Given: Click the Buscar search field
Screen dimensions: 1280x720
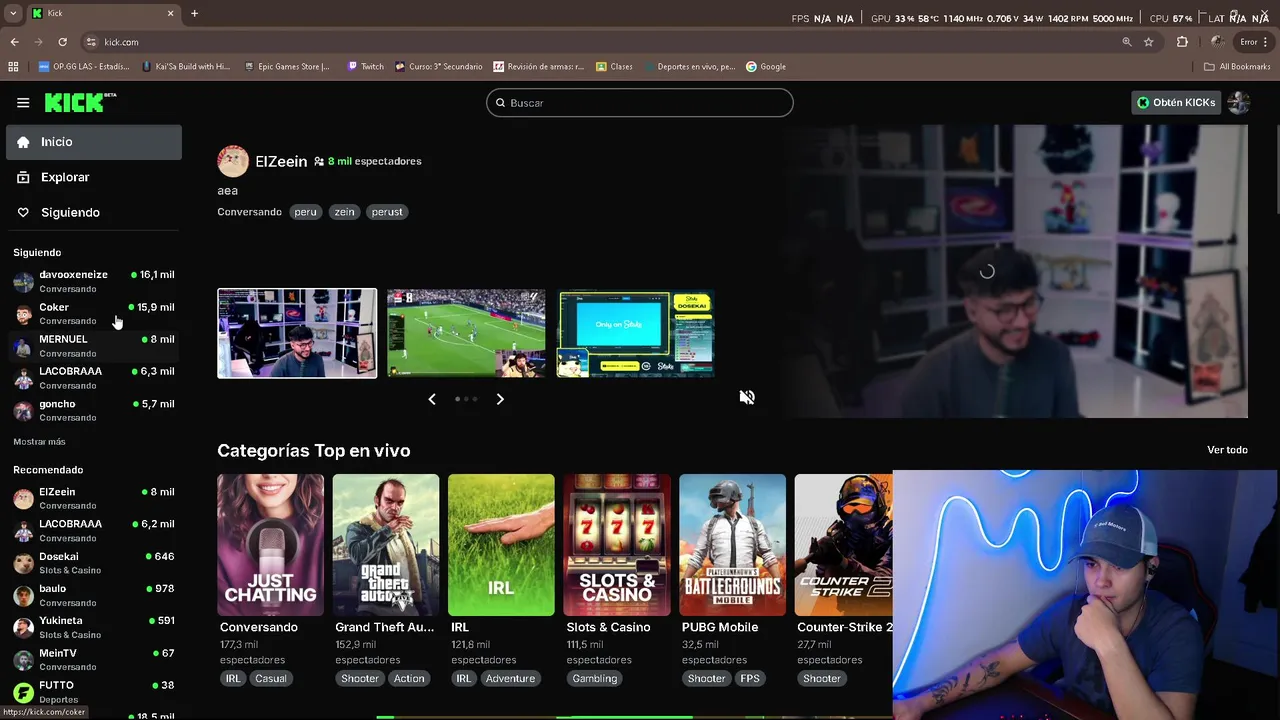Looking at the screenshot, I should click(640, 103).
